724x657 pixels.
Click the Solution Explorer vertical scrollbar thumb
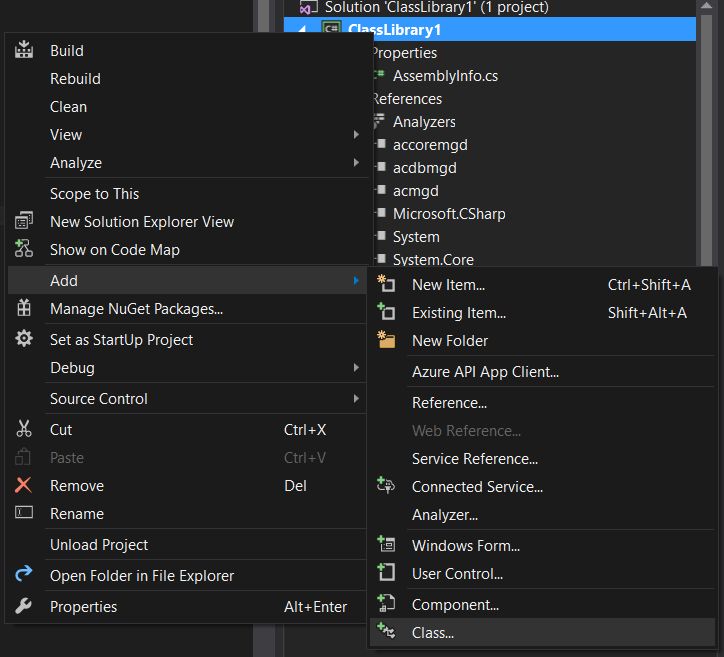point(706,140)
